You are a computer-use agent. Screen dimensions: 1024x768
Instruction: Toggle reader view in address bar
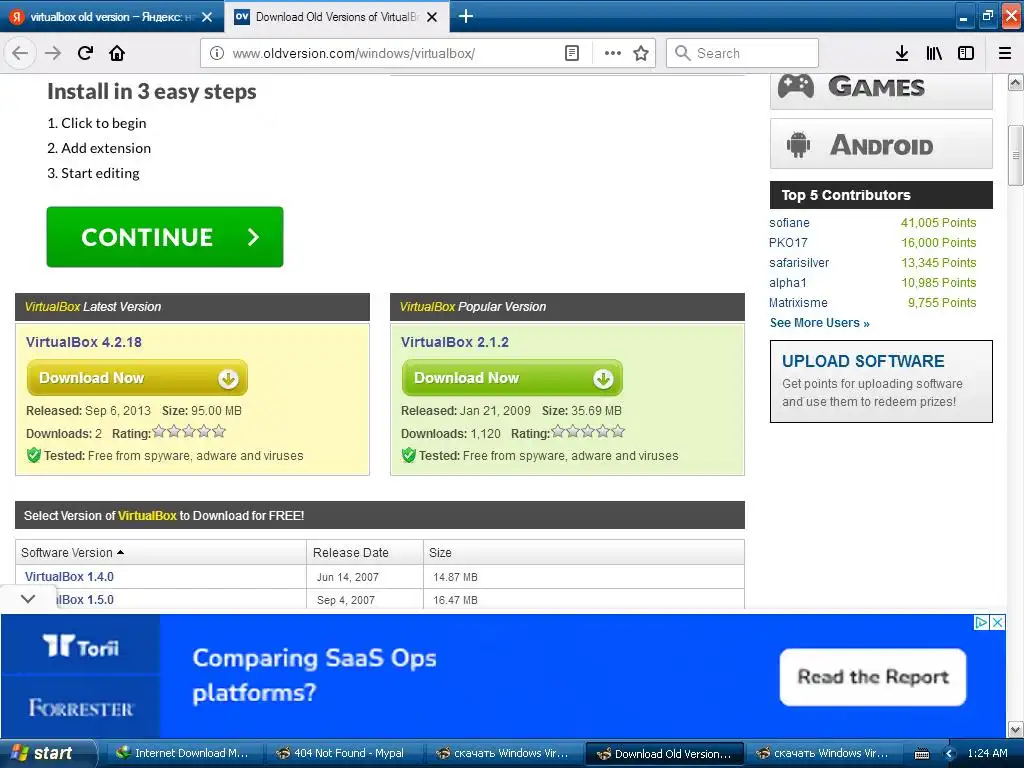[572, 53]
